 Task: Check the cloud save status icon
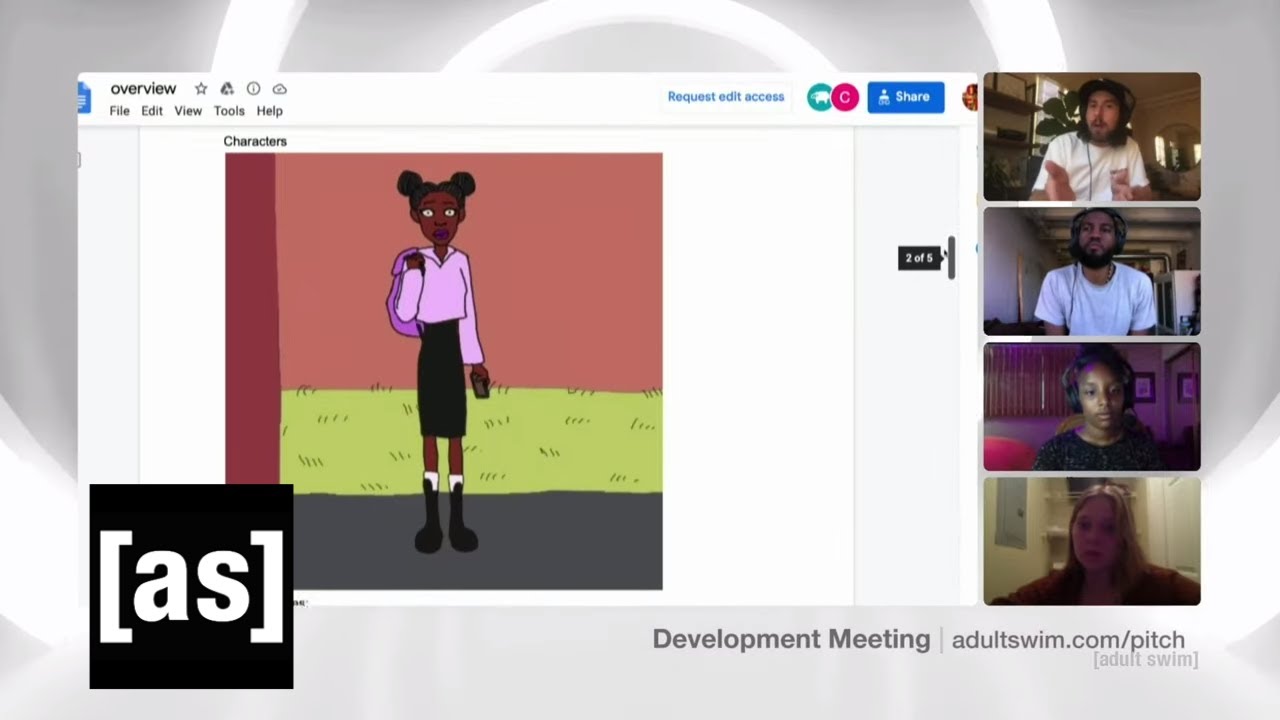tap(280, 89)
